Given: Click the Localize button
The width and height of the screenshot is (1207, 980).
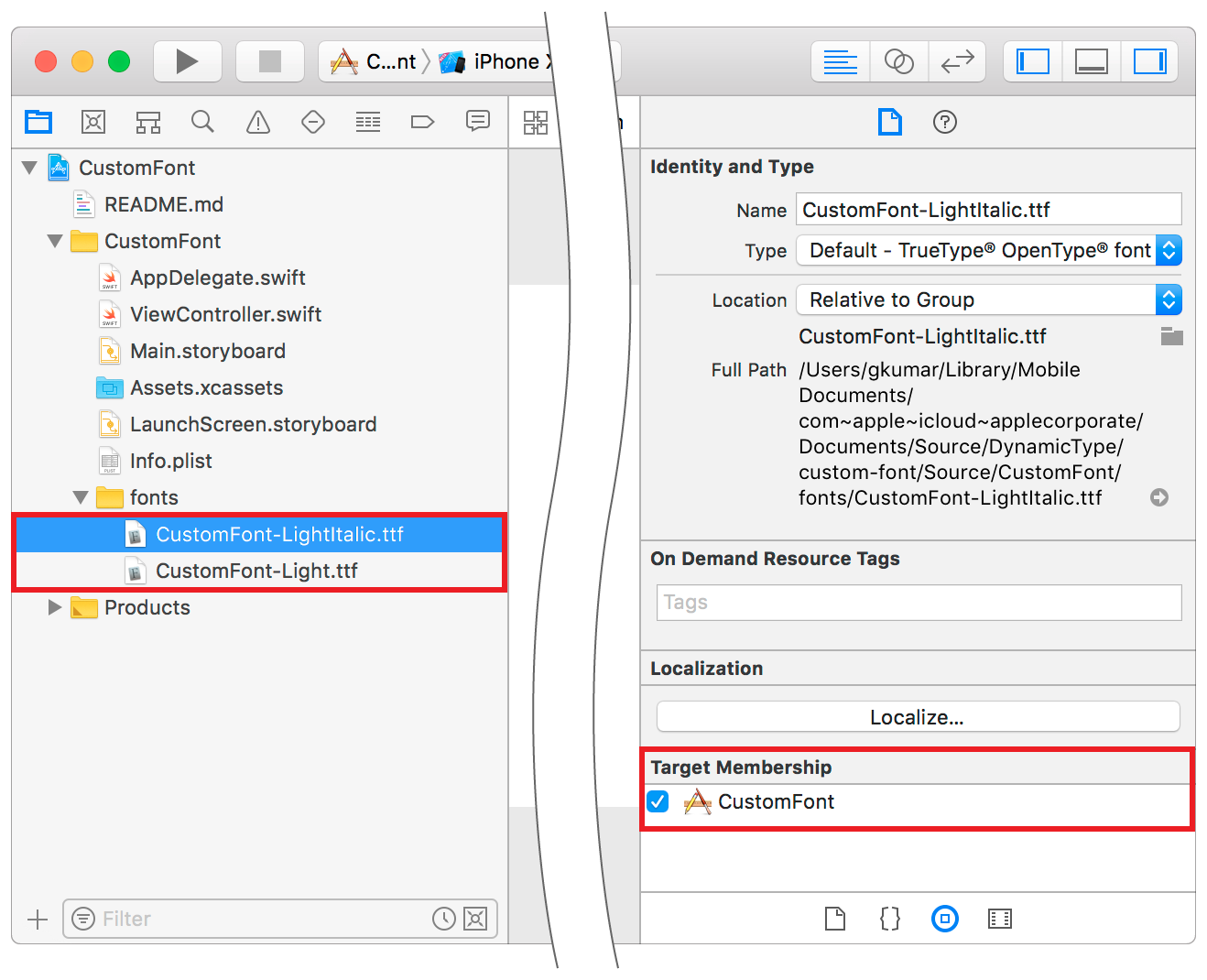Looking at the screenshot, I should click(917, 716).
